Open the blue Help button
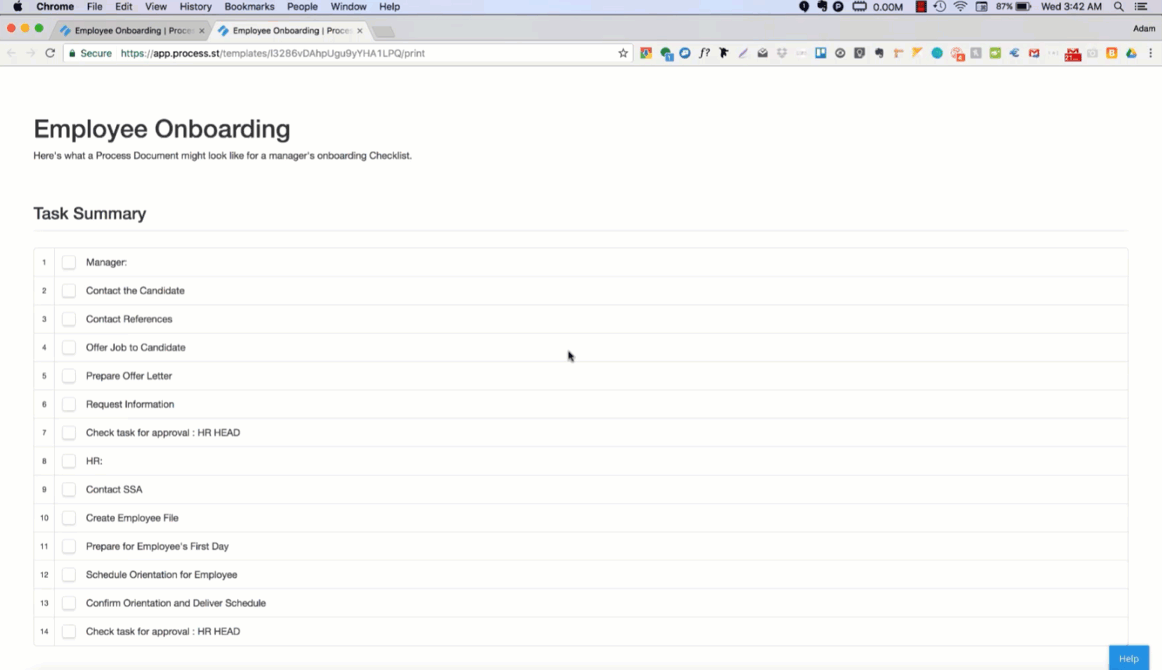Image resolution: width=1162 pixels, height=670 pixels. click(1129, 658)
